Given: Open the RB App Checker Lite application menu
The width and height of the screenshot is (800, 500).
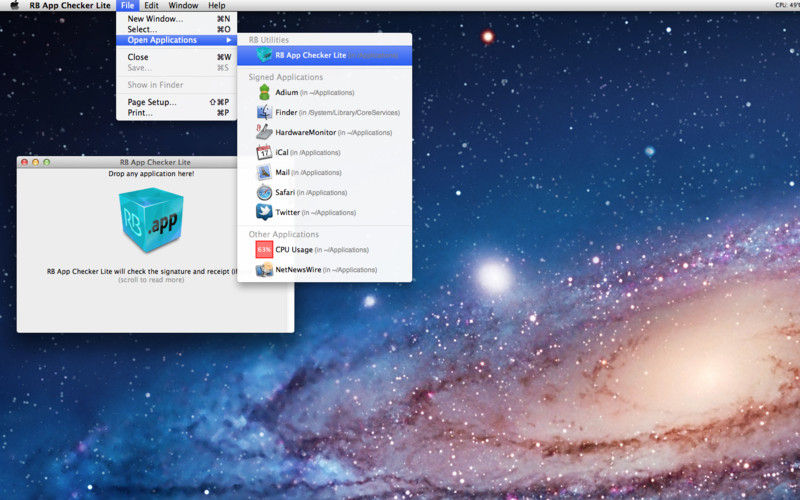Looking at the screenshot, I should [70, 6].
